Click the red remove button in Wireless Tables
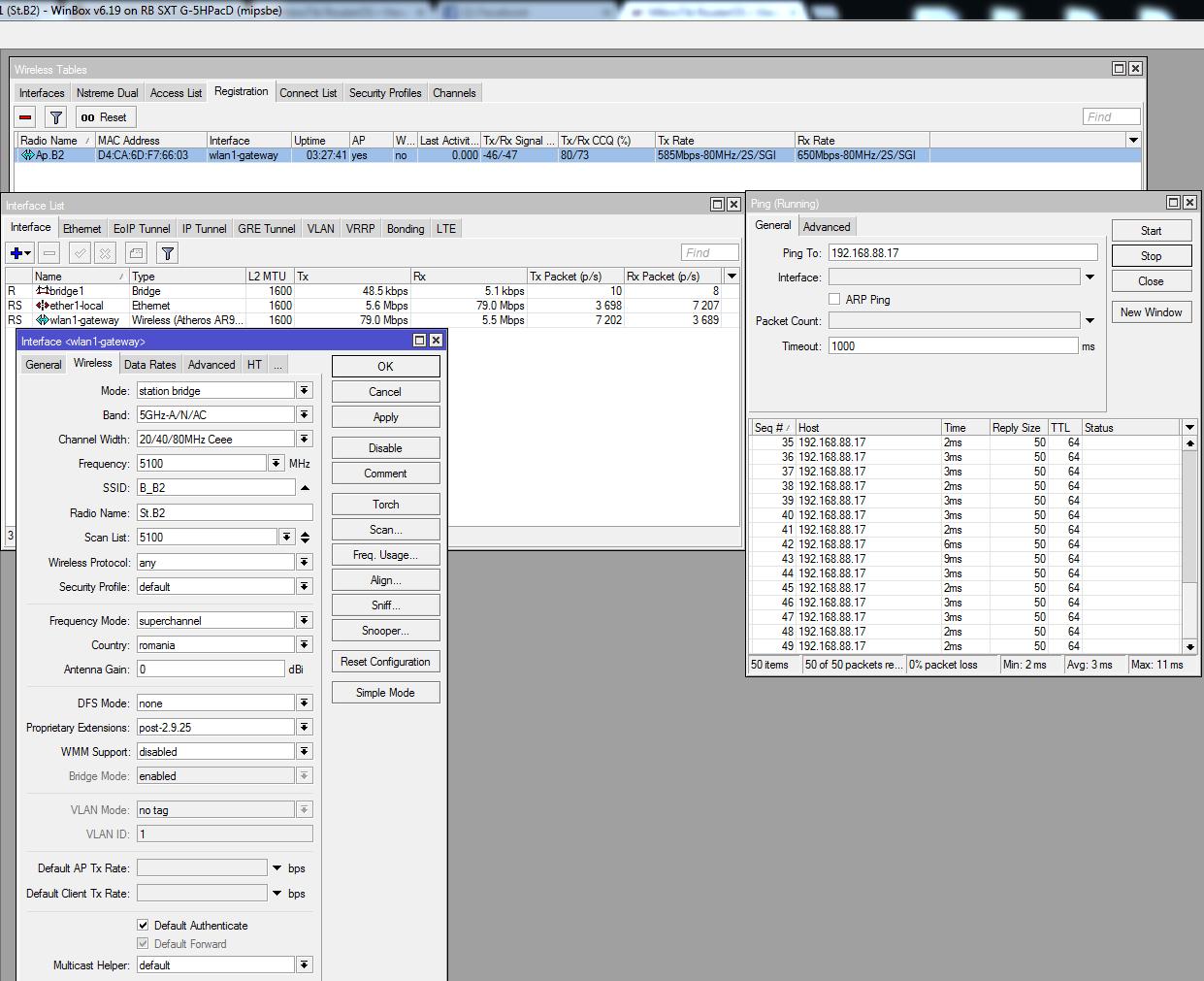The height and width of the screenshot is (981, 1204). (x=26, y=117)
